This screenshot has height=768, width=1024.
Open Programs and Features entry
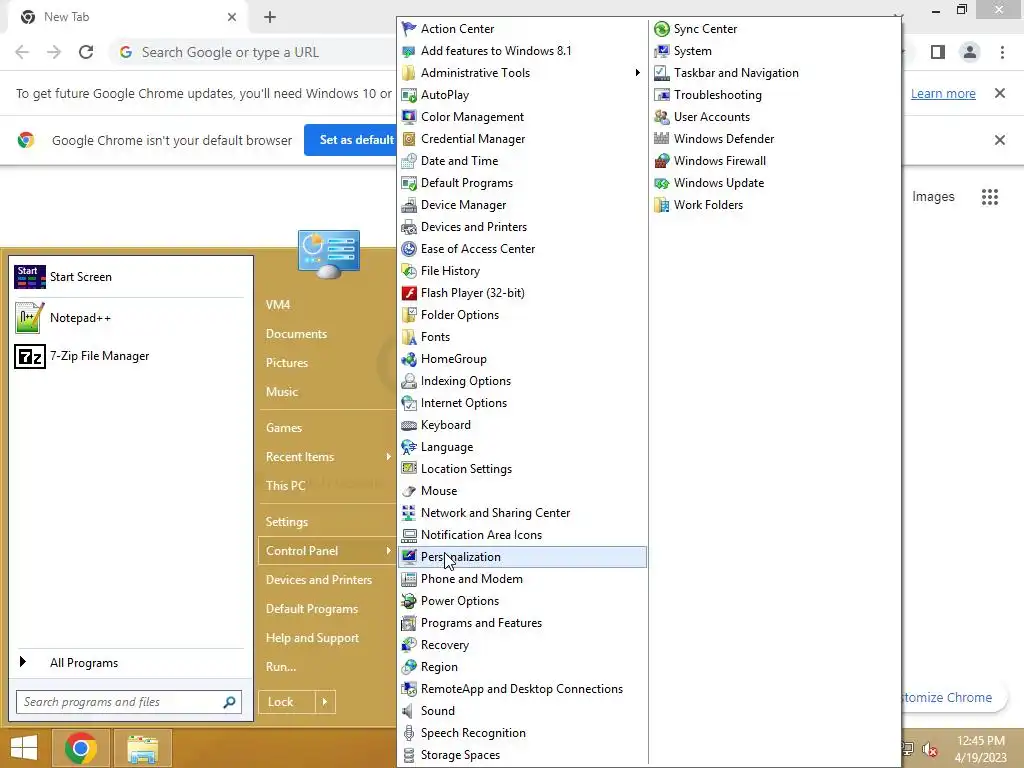522,623
